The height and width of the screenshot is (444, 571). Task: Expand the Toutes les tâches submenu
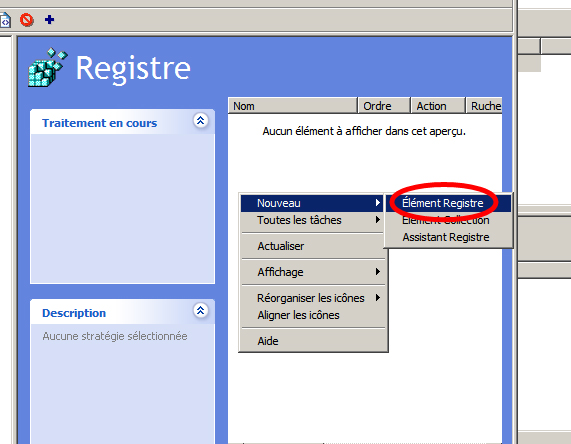(x=312, y=220)
